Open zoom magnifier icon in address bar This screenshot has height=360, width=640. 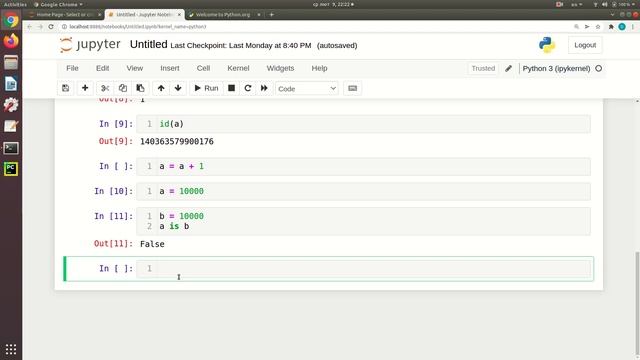(x=577, y=27)
